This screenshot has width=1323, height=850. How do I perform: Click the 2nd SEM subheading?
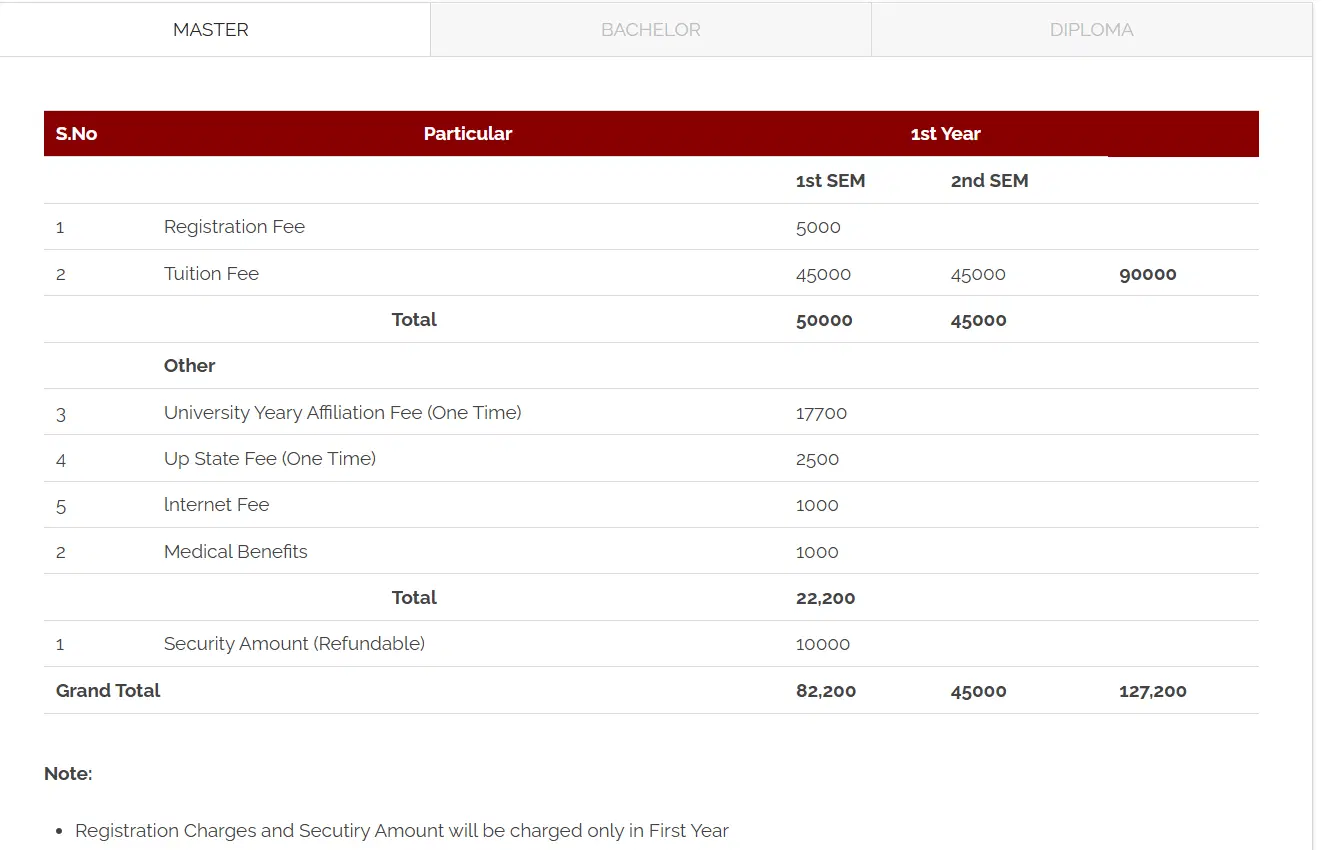tap(989, 181)
